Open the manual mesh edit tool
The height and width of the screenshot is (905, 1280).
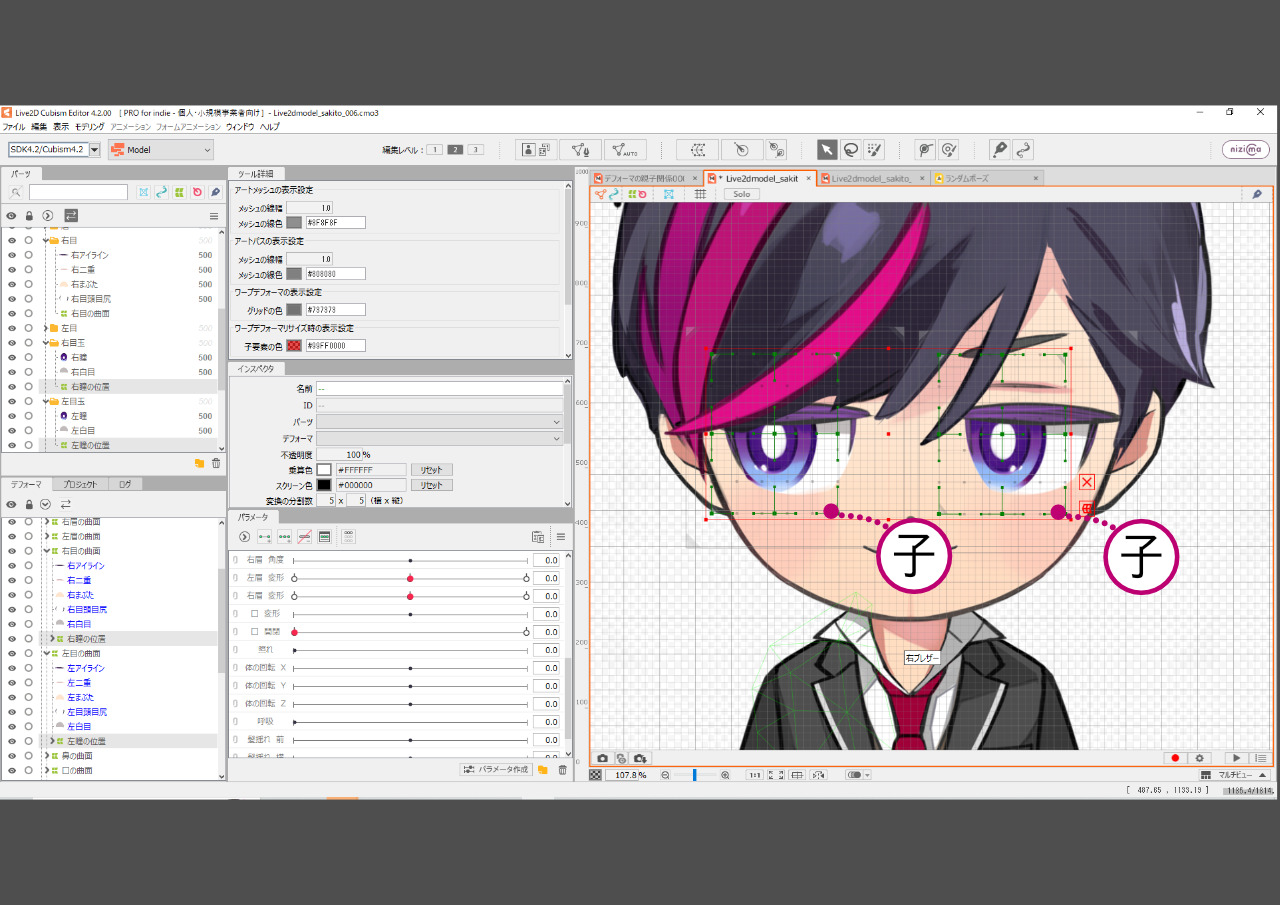point(580,150)
